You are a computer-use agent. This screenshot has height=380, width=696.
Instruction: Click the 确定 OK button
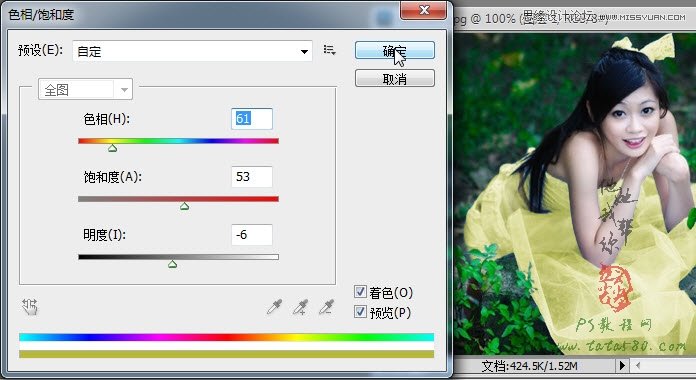(x=395, y=50)
